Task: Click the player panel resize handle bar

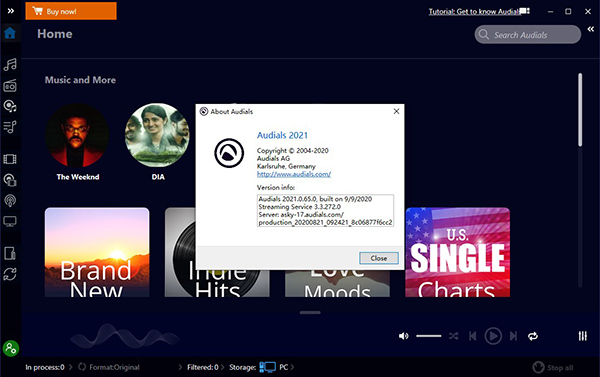Action: tap(310, 312)
